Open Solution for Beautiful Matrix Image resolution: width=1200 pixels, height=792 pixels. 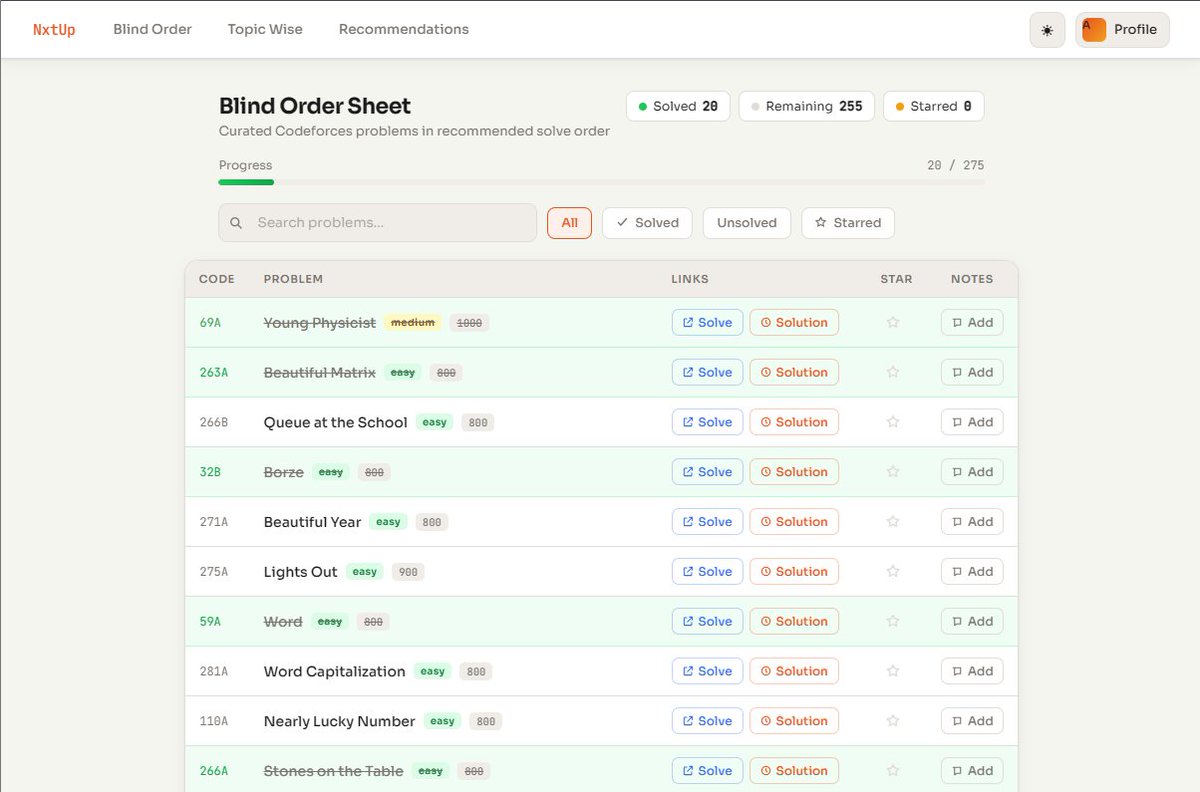tap(794, 372)
